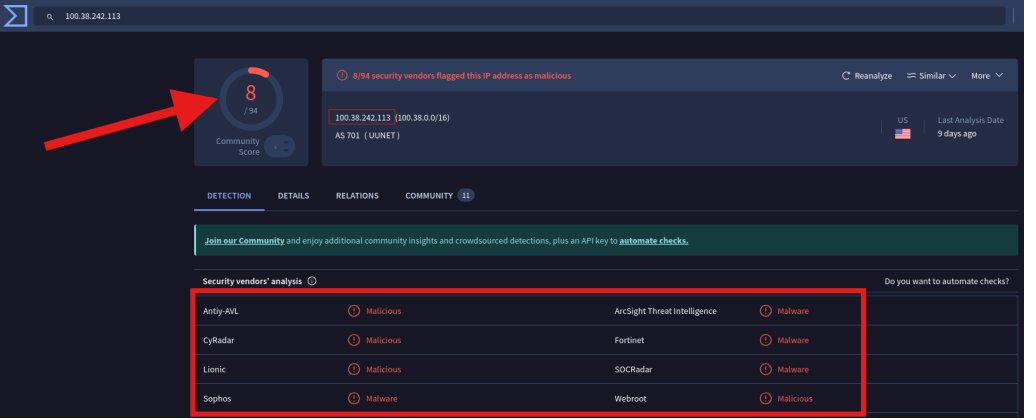Click the Webroot vendor name
This screenshot has height=420, width=1036.
pos(630,399)
